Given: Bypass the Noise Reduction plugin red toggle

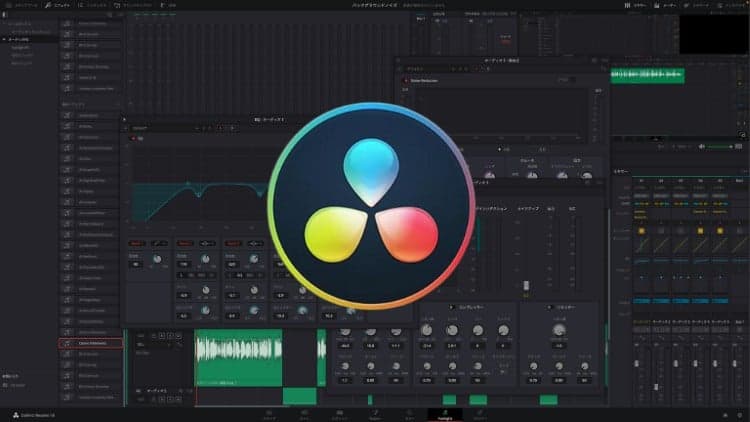Looking at the screenshot, I should click(406, 80).
